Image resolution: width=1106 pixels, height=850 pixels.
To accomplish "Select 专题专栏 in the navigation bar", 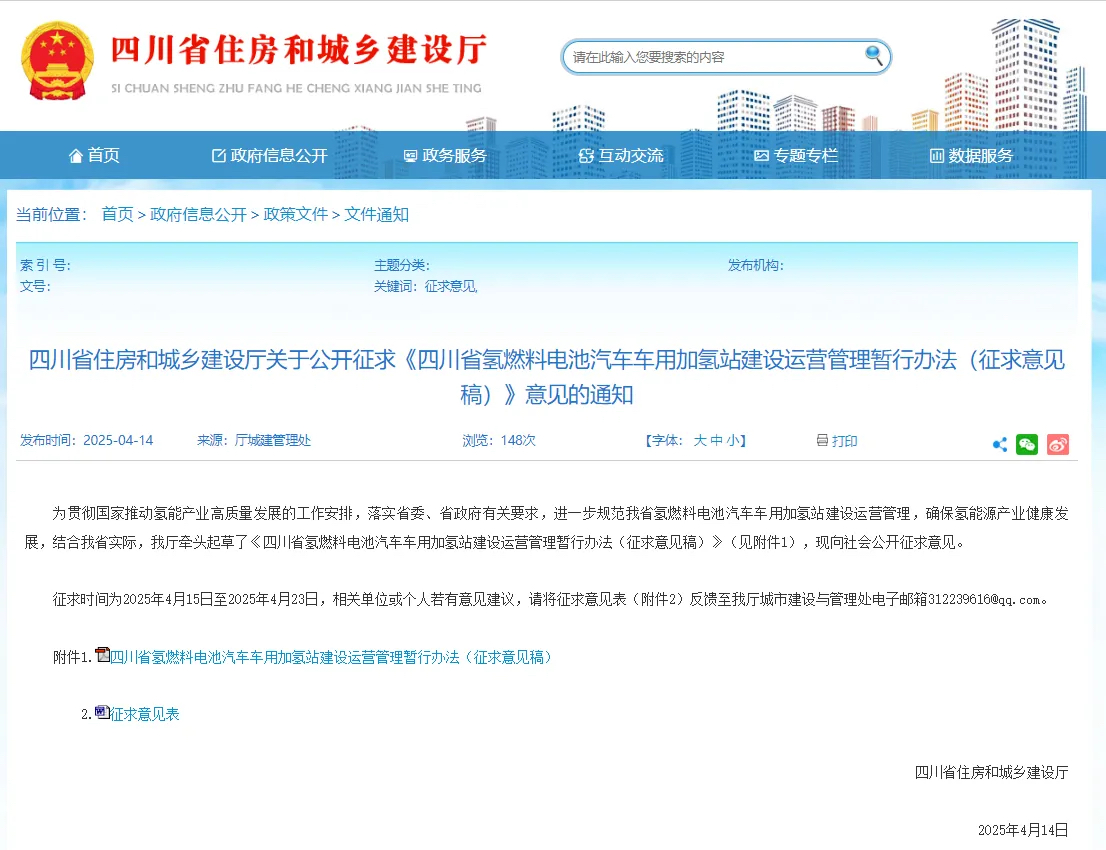I will 795,155.
